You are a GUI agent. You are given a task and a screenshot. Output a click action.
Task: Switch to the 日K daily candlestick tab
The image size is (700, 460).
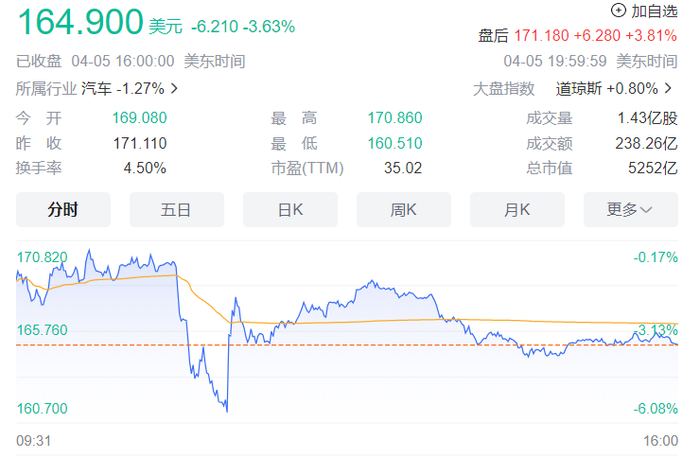pyautogui.click(x=290, y=209)
